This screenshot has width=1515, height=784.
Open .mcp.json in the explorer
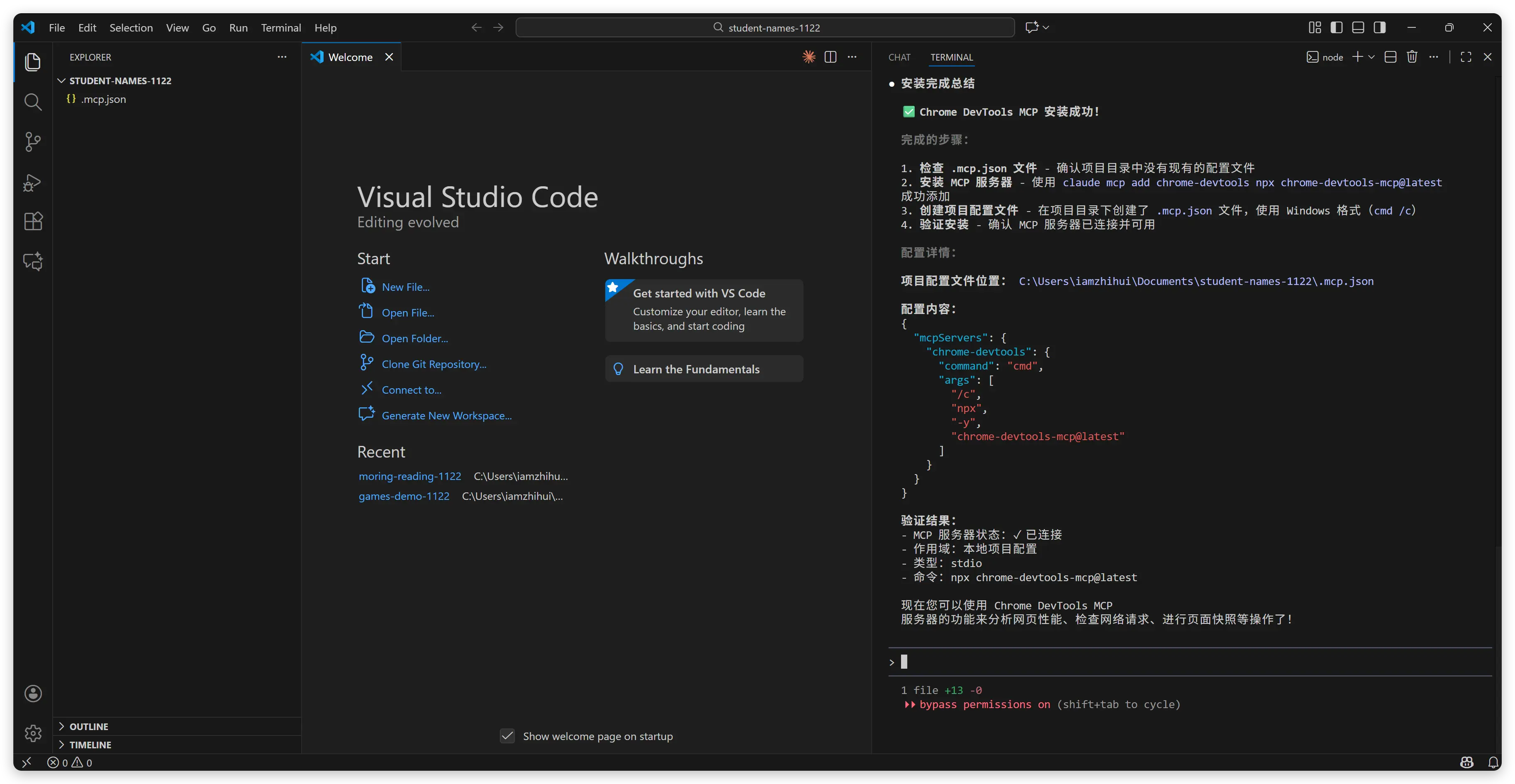[x=103, y=100]
